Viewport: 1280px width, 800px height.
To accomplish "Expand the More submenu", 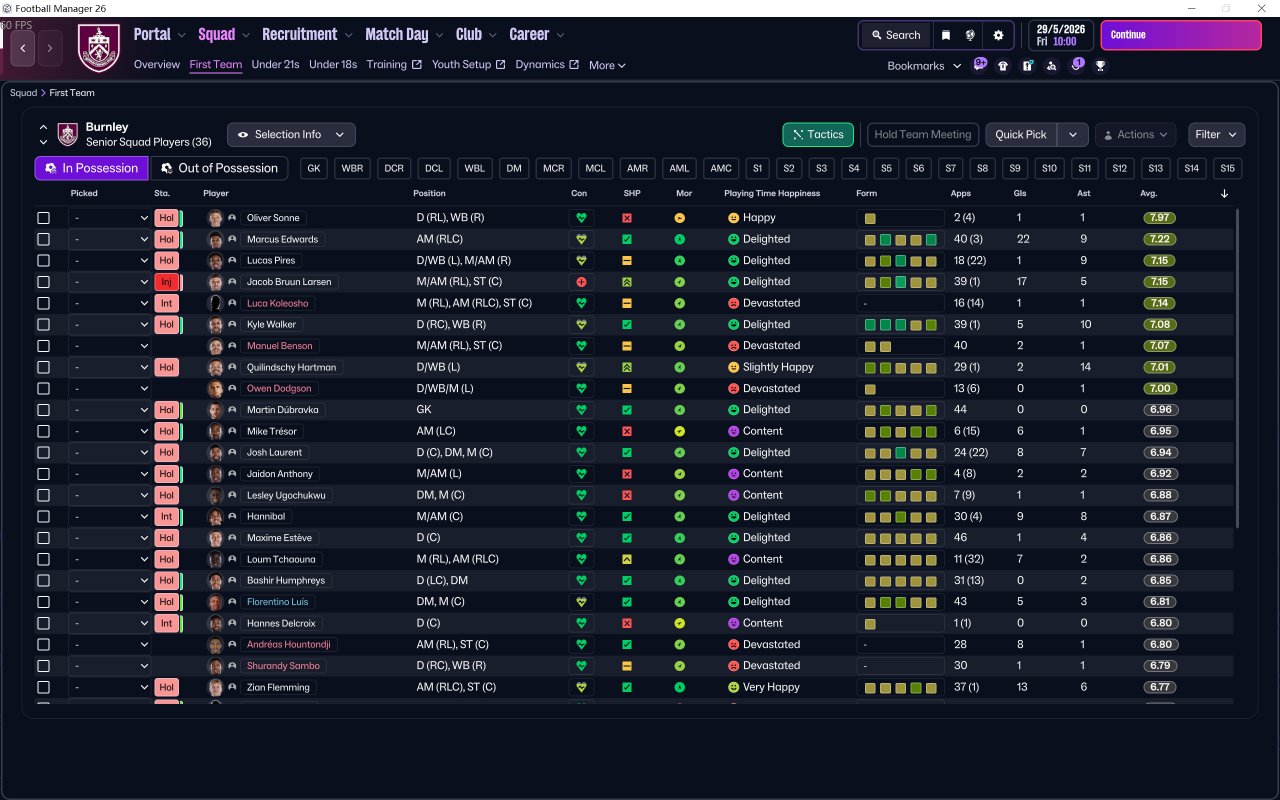I will point(607,65).
